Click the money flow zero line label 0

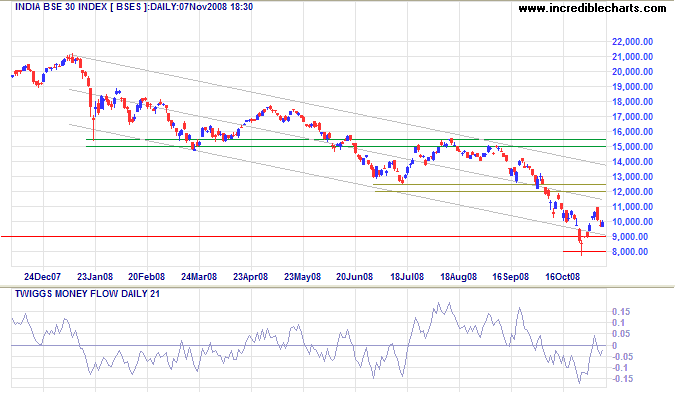click(614, 346)
